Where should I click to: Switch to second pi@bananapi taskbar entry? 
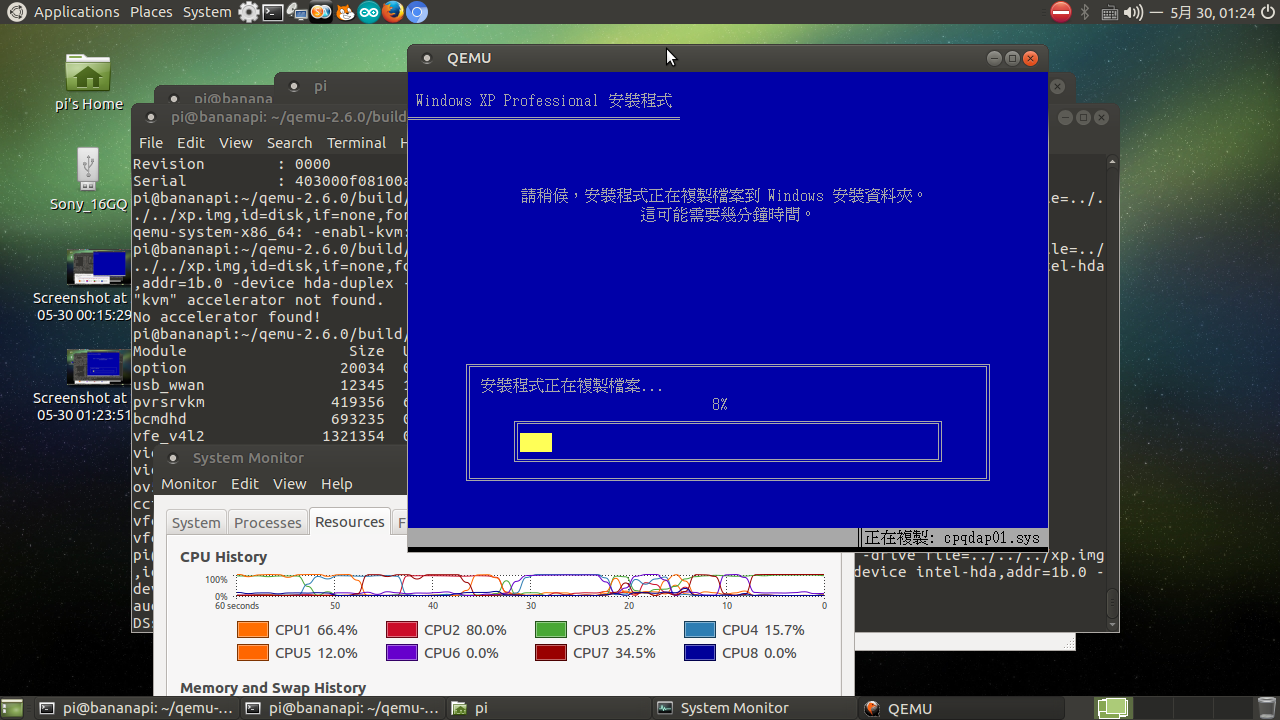click(342, 708)
